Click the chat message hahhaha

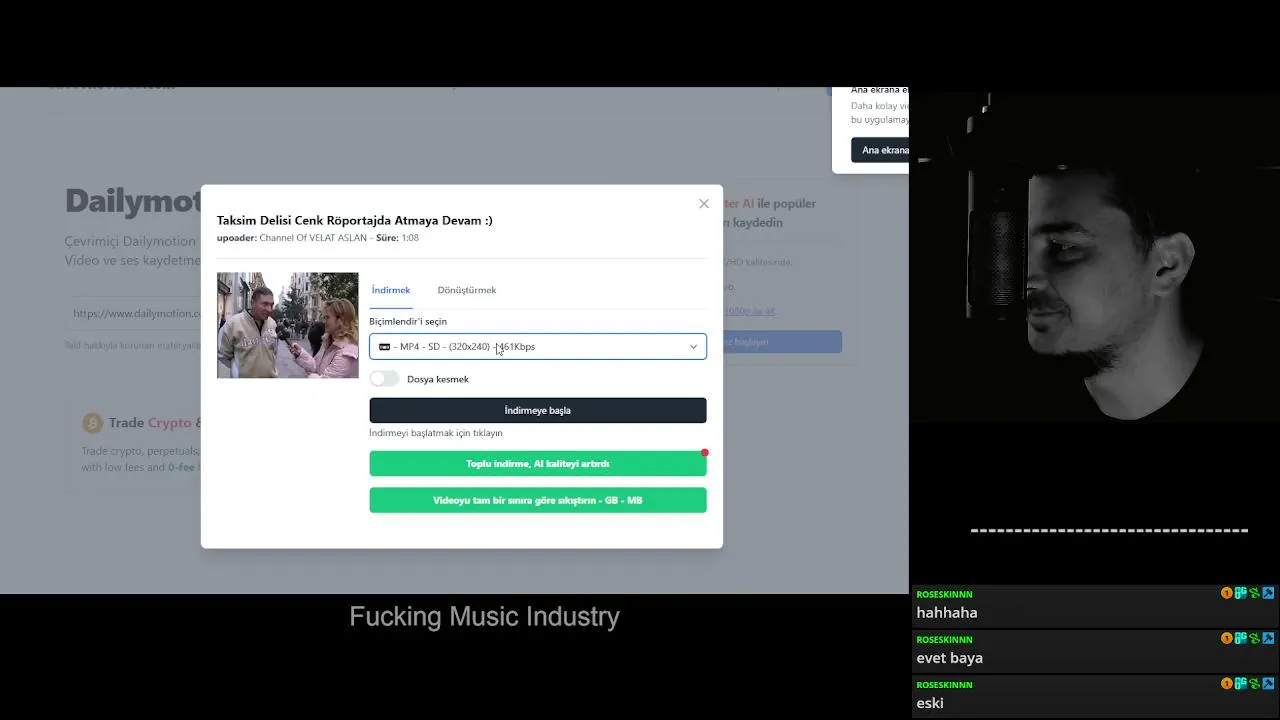[x=947, y=613]
